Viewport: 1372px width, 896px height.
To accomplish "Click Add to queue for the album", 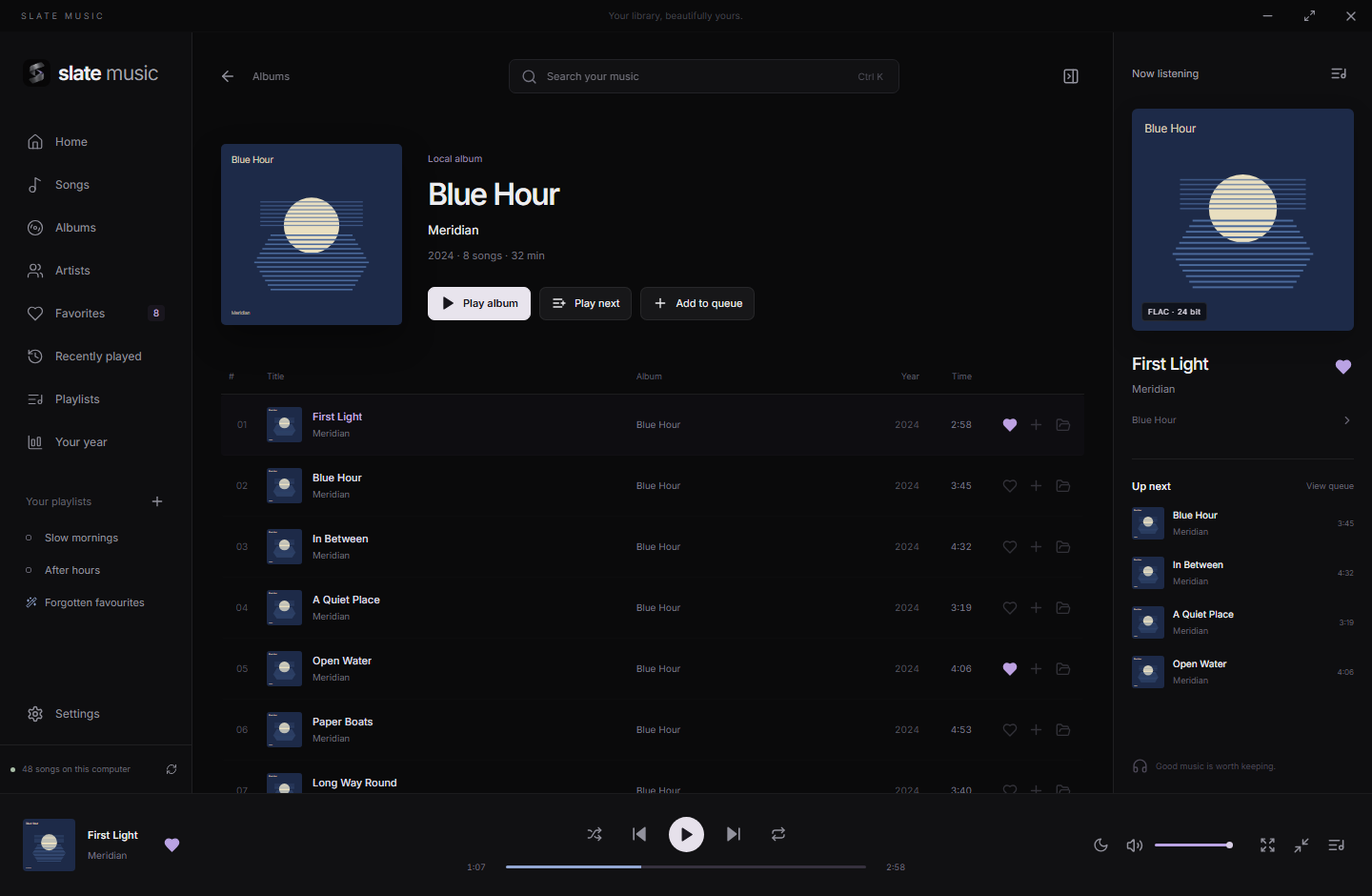I will [x=697, y=303].
